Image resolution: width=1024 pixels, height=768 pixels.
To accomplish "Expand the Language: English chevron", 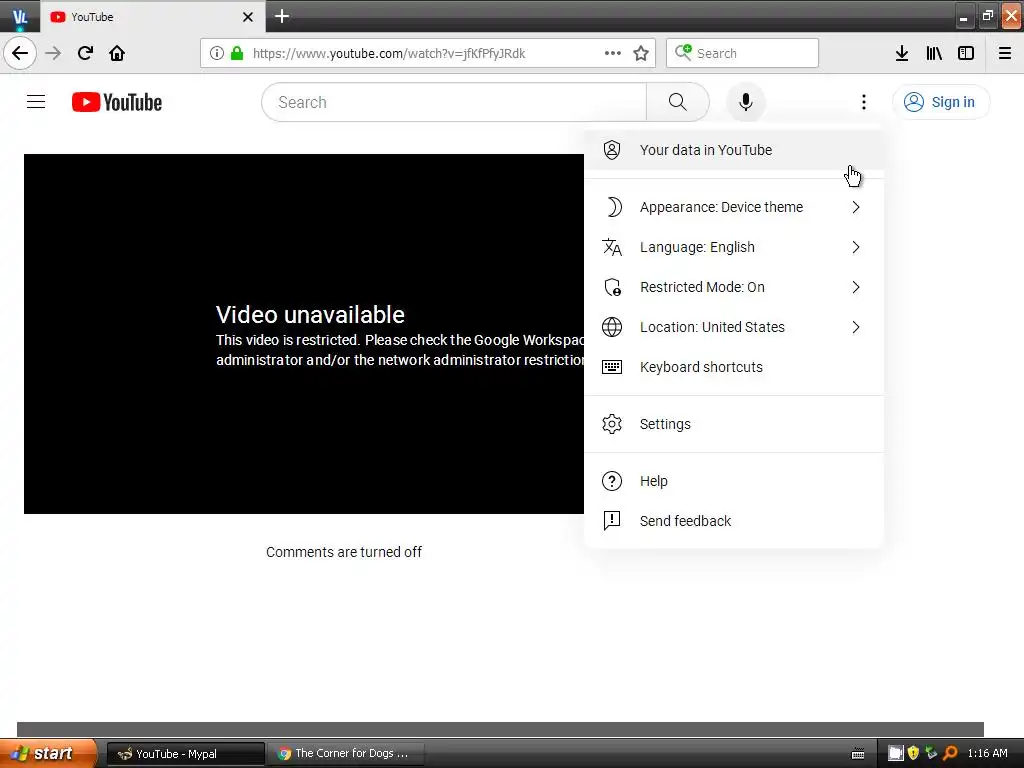I will tap(856, 247).
